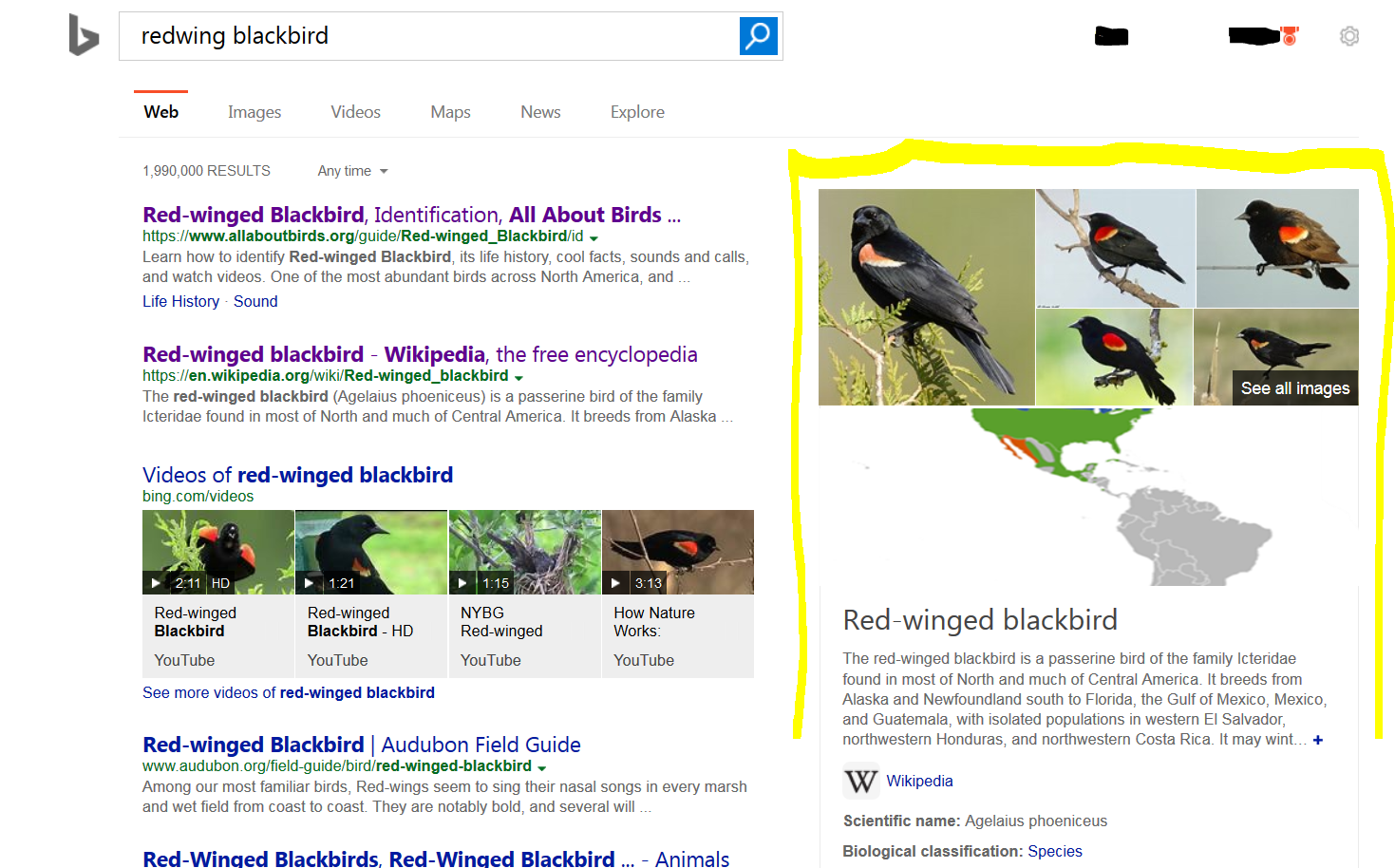Image resolution: width=1395 pixels, height=868 pixels.
Task: Open the Maps tab
Action: (x=450, y=112)
